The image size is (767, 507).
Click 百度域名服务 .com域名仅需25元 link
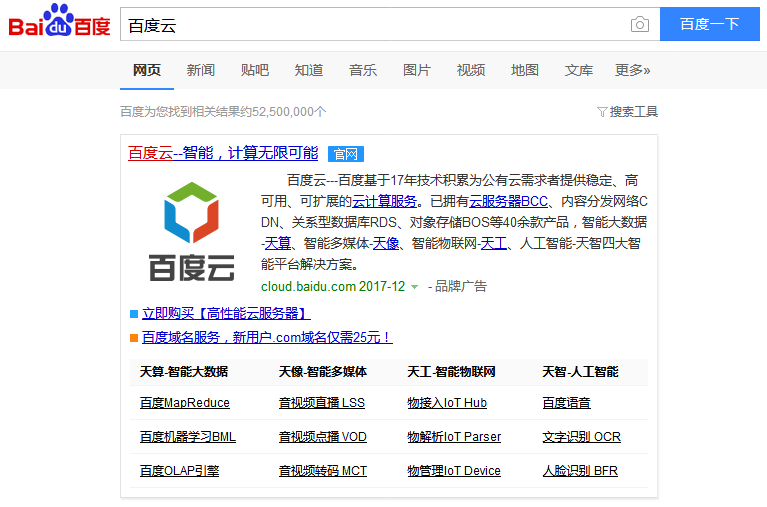click(267, 337)
